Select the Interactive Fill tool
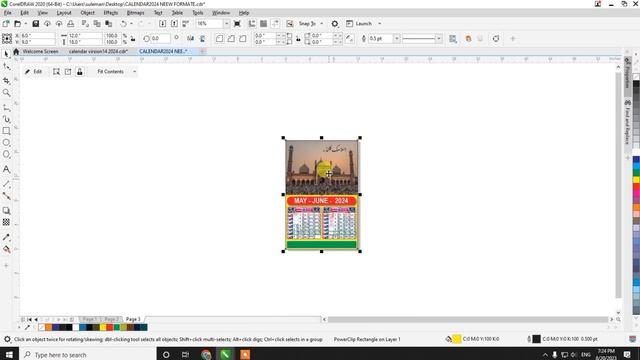 [6, 249]
